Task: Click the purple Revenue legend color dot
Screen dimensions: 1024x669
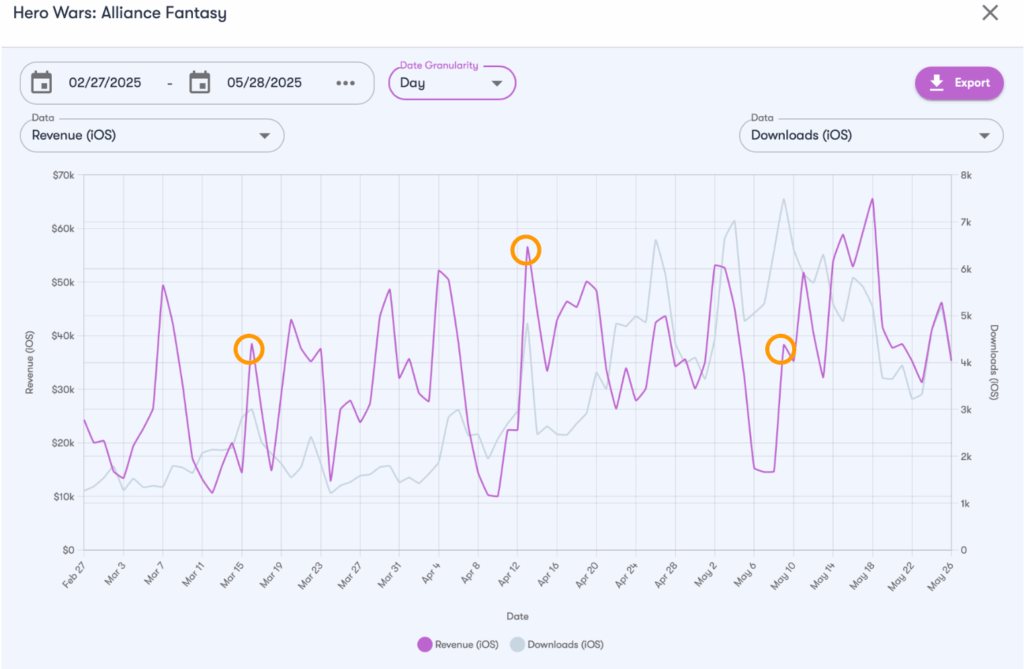Action: [424, 644]
